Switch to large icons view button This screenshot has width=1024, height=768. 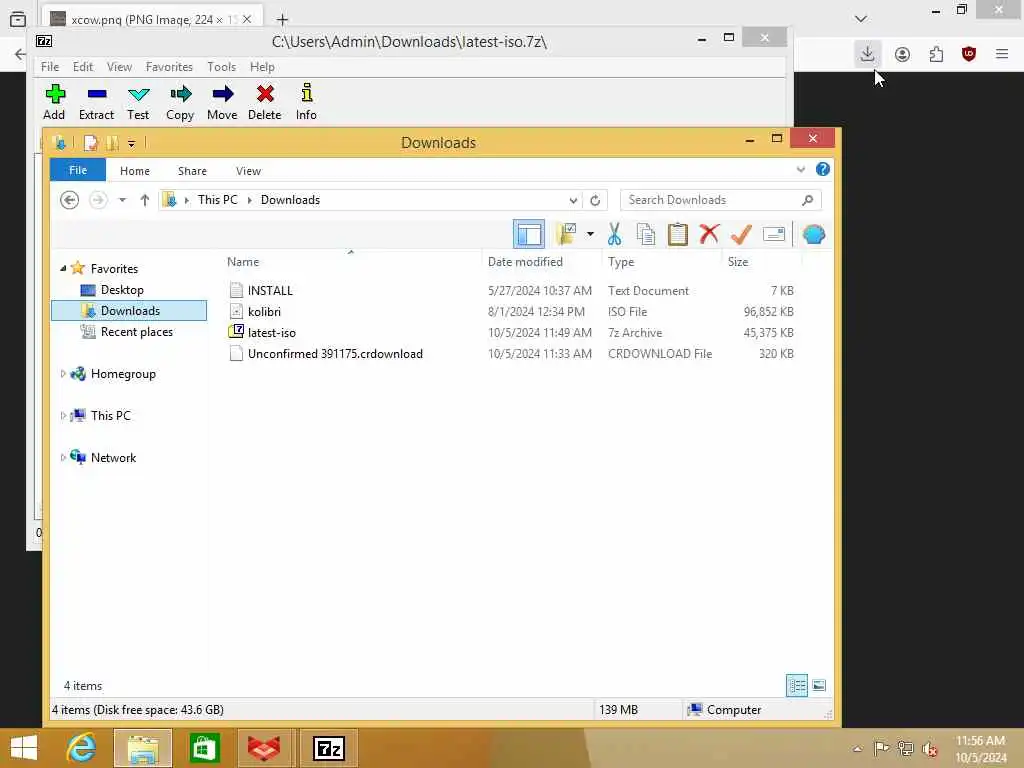point(819,686)
